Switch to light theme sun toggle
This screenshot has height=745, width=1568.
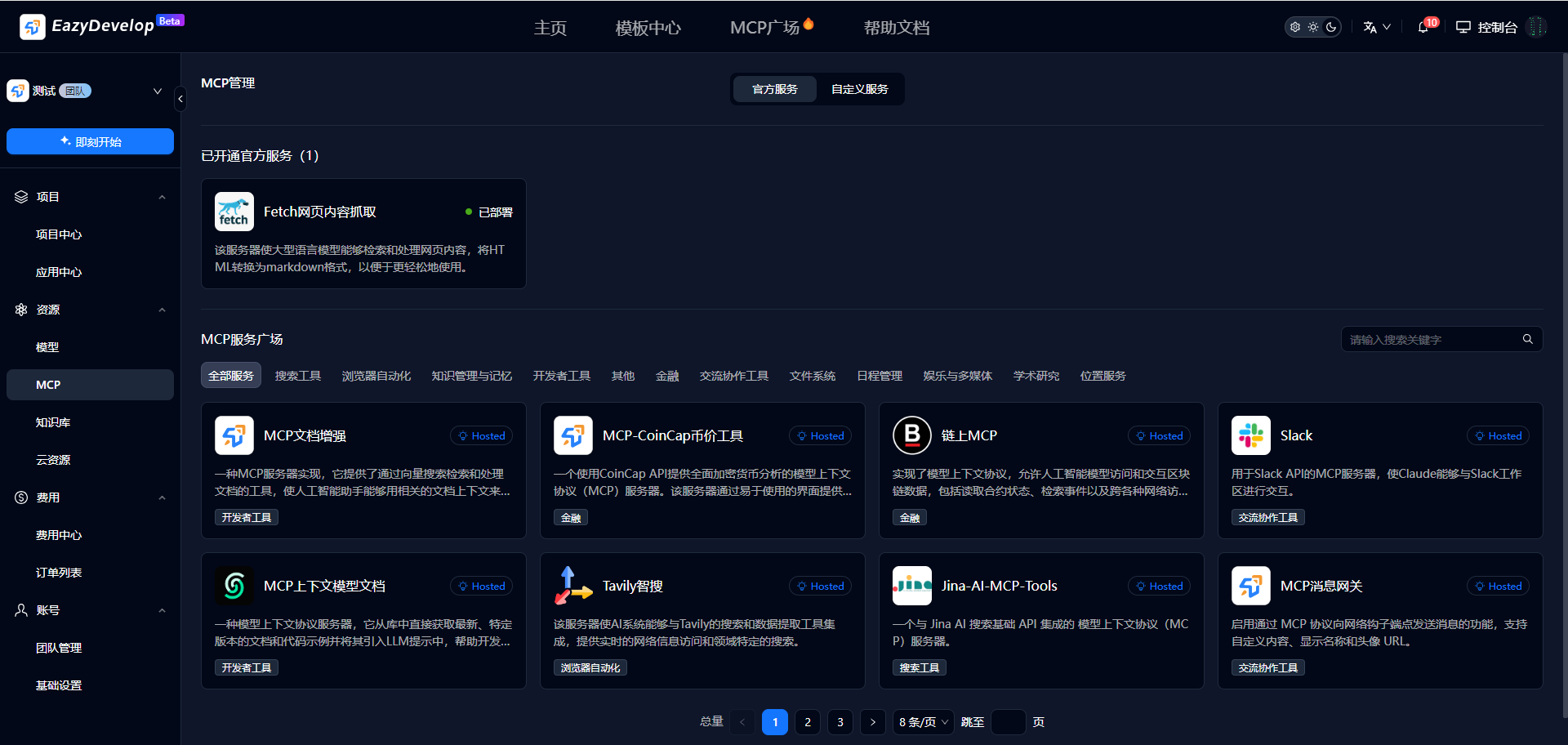[x=1313, y=27]
